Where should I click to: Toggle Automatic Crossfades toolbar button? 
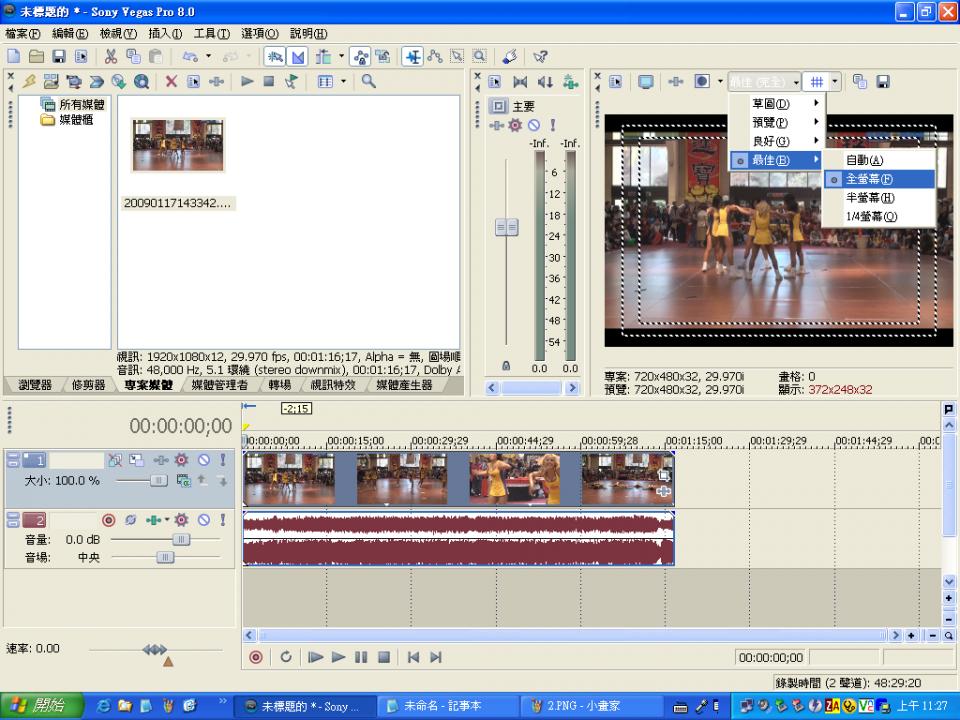297,57
